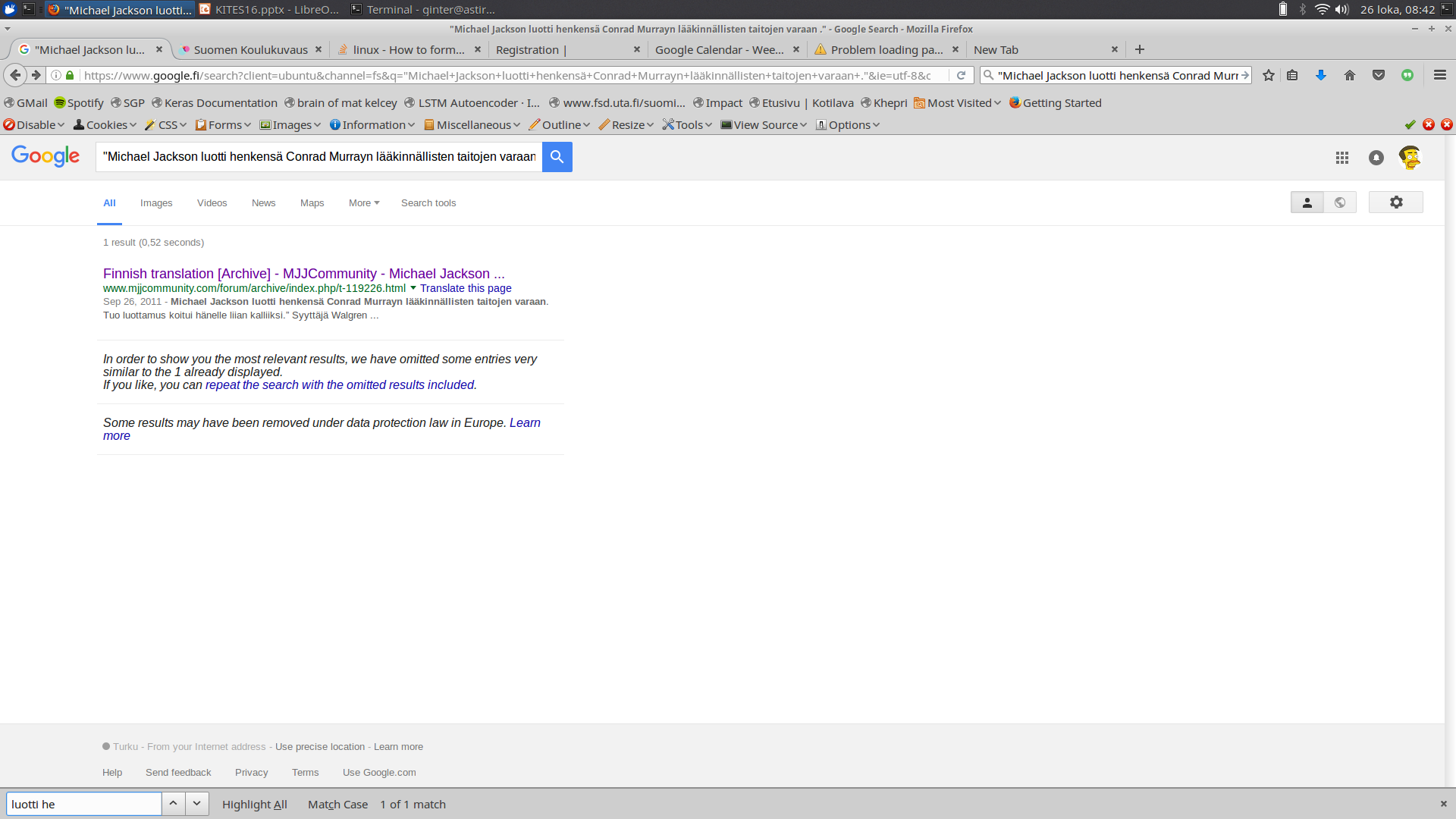Click the green checkmark in Web Developer toolbar
This screenshot has height=819, width=1456.
click(1410, 124)
